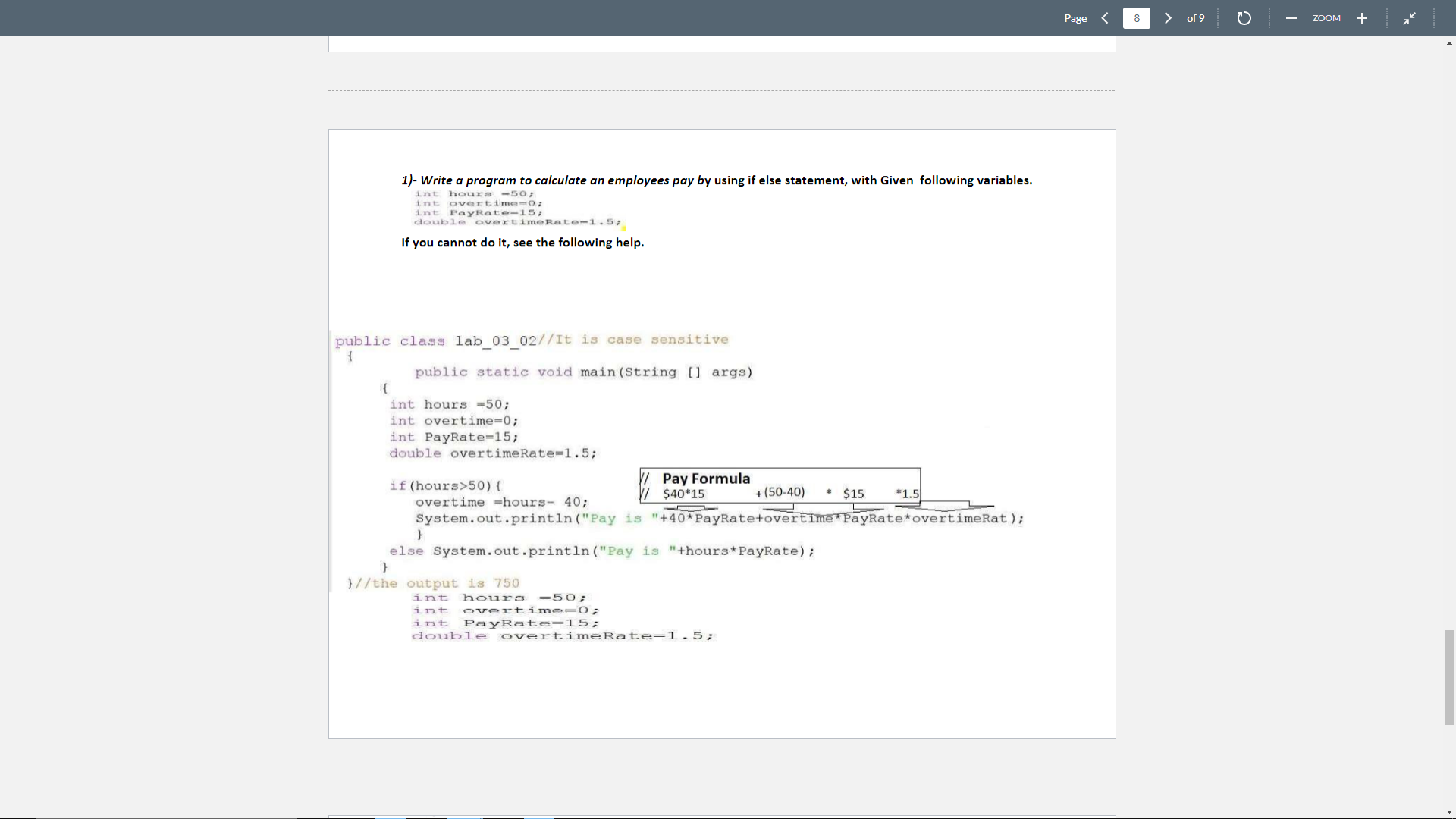1456x819 pixels.
Task: Zoom out with the minus icon
Action: point(1291,18)
